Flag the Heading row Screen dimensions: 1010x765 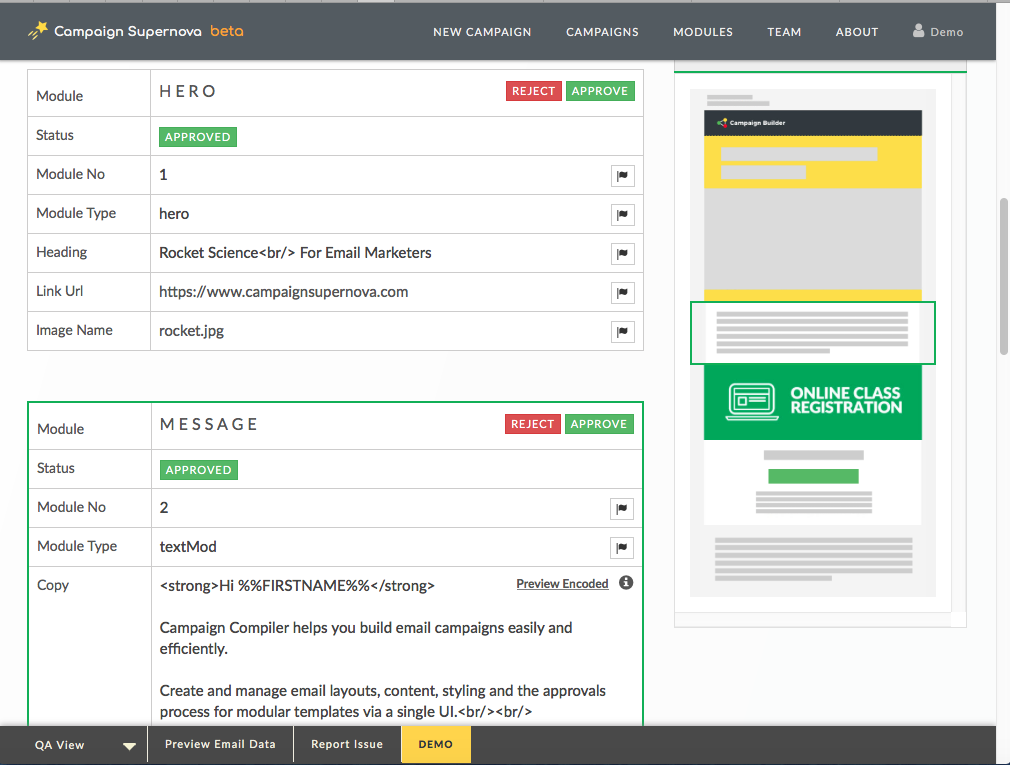tap(622, 253)
